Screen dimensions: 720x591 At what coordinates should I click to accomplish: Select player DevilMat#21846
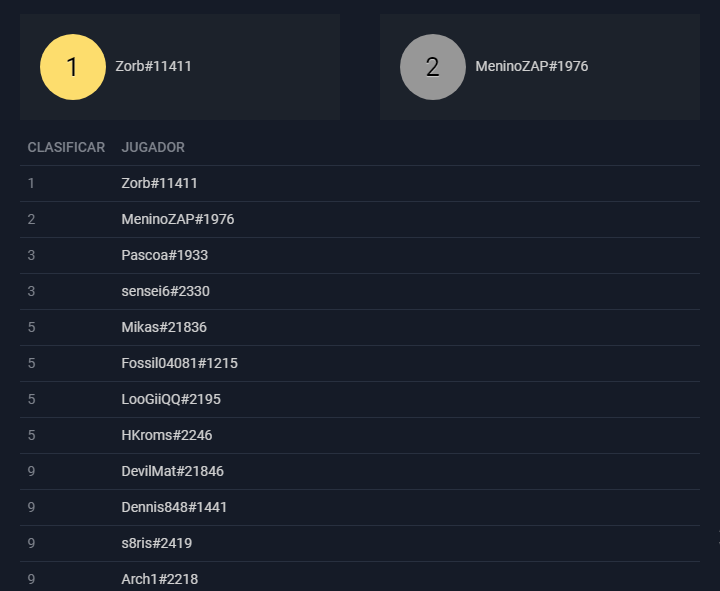[x=172, y=471]
